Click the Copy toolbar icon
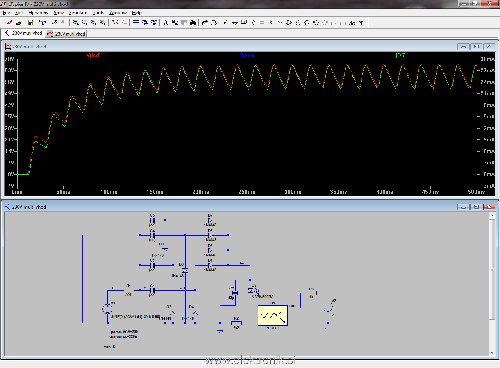Image resolution: width=500 pixels, height=368 pixels. point(175,22)
